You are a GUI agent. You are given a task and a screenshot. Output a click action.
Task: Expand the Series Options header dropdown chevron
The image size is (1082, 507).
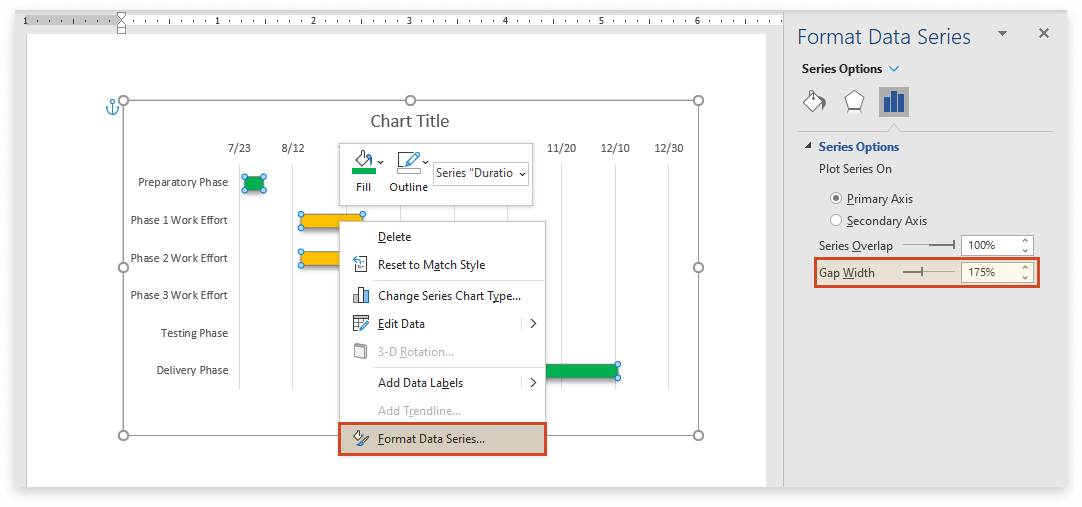coord(894,69)
